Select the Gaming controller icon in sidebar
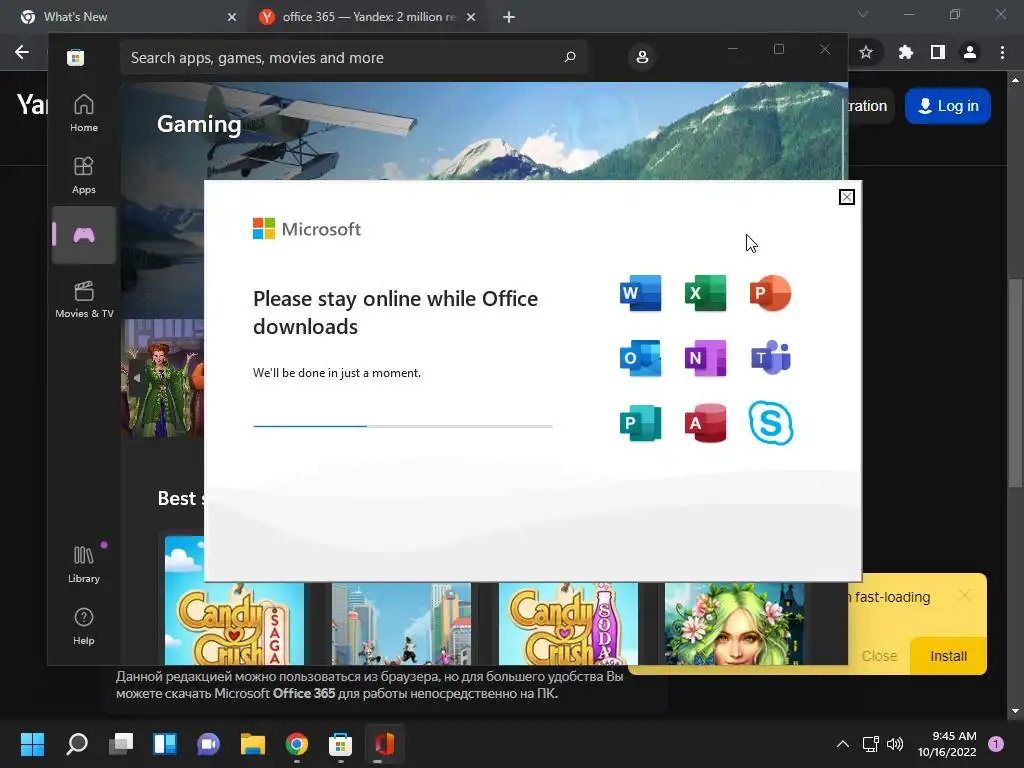The width and height of the screenshot is (1024, 768). 84,235
